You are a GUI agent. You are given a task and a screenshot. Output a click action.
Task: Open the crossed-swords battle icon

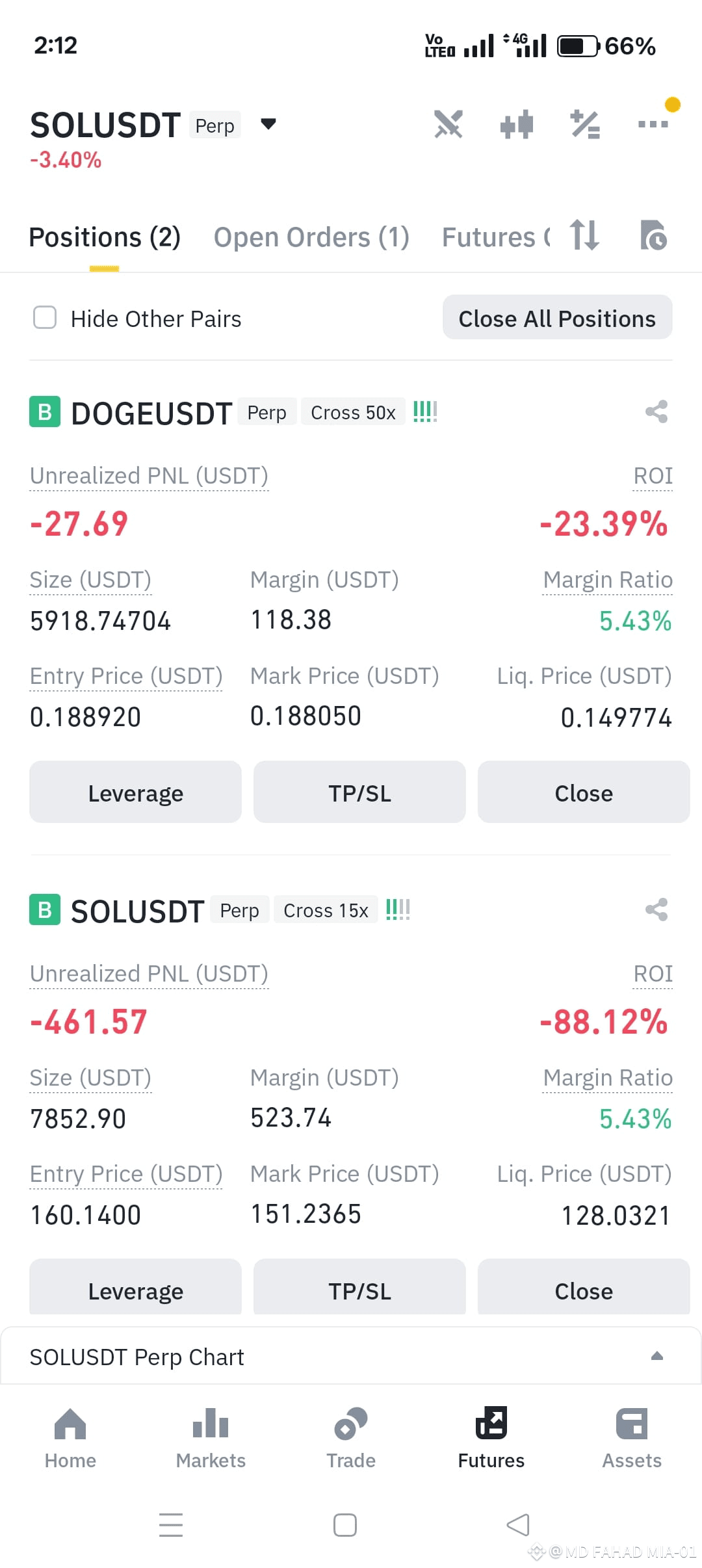(x=448, y=124)
